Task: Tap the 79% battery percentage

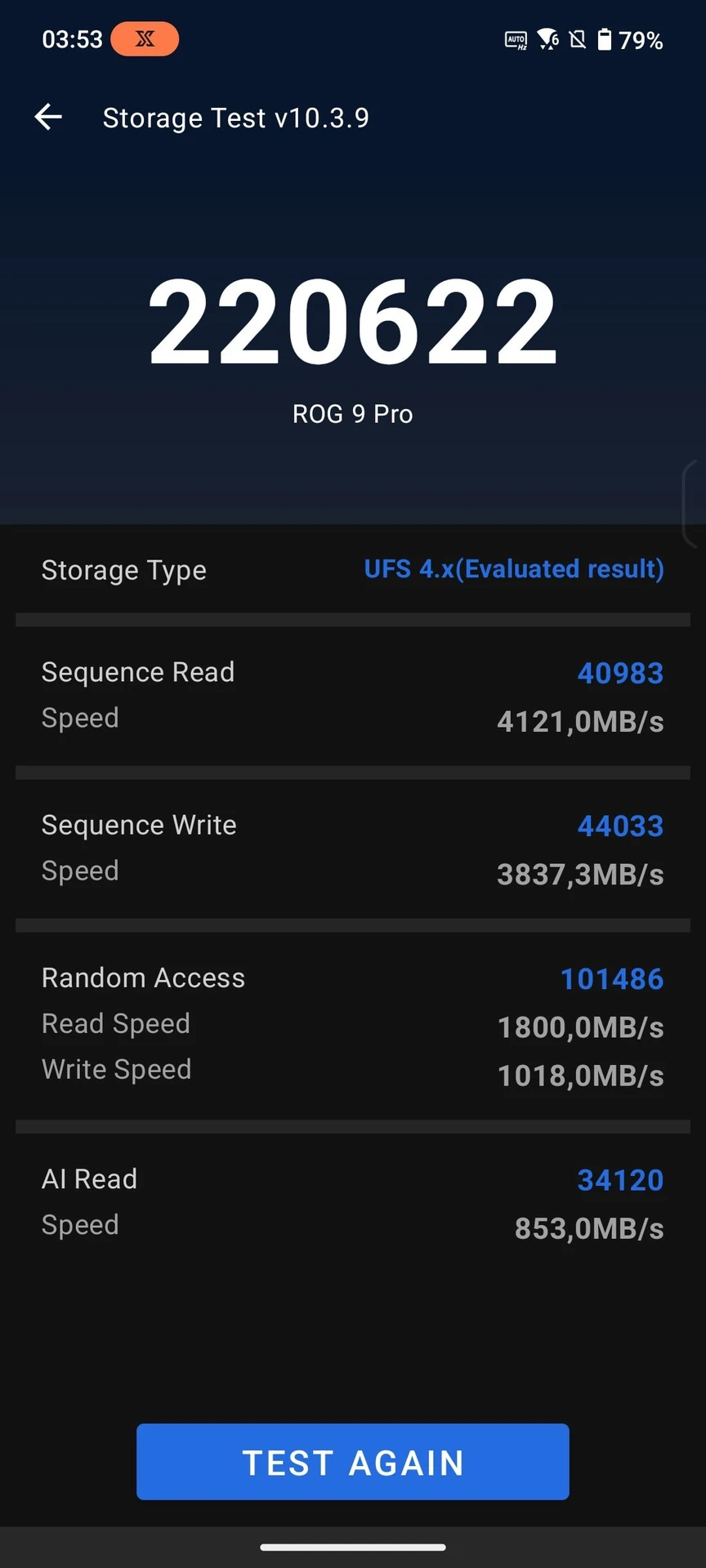Action: [x=641, y=40]
